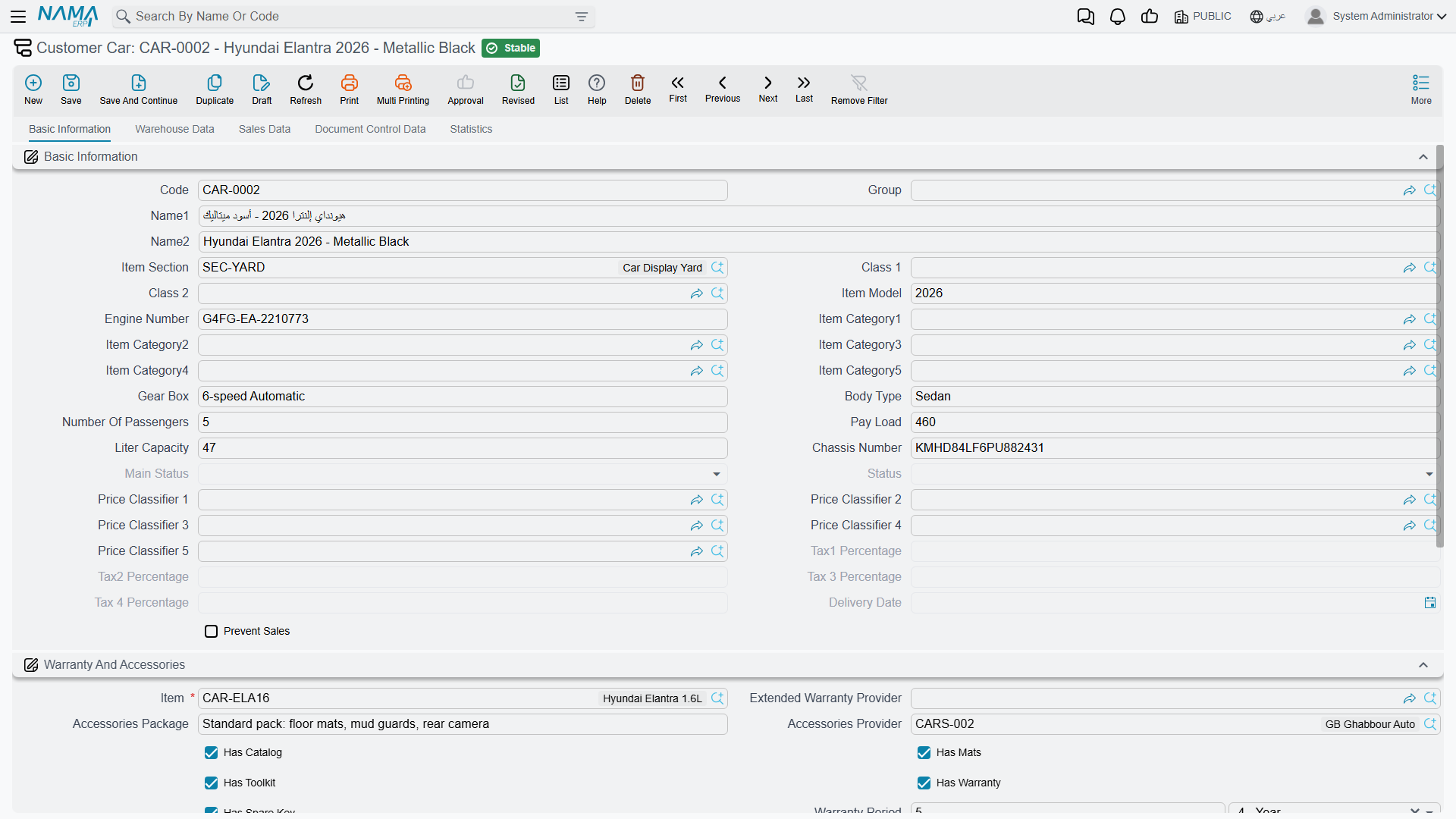Duplicate this customer car record
Viewport: 1456px width, 819px height.
pos(215,89)
